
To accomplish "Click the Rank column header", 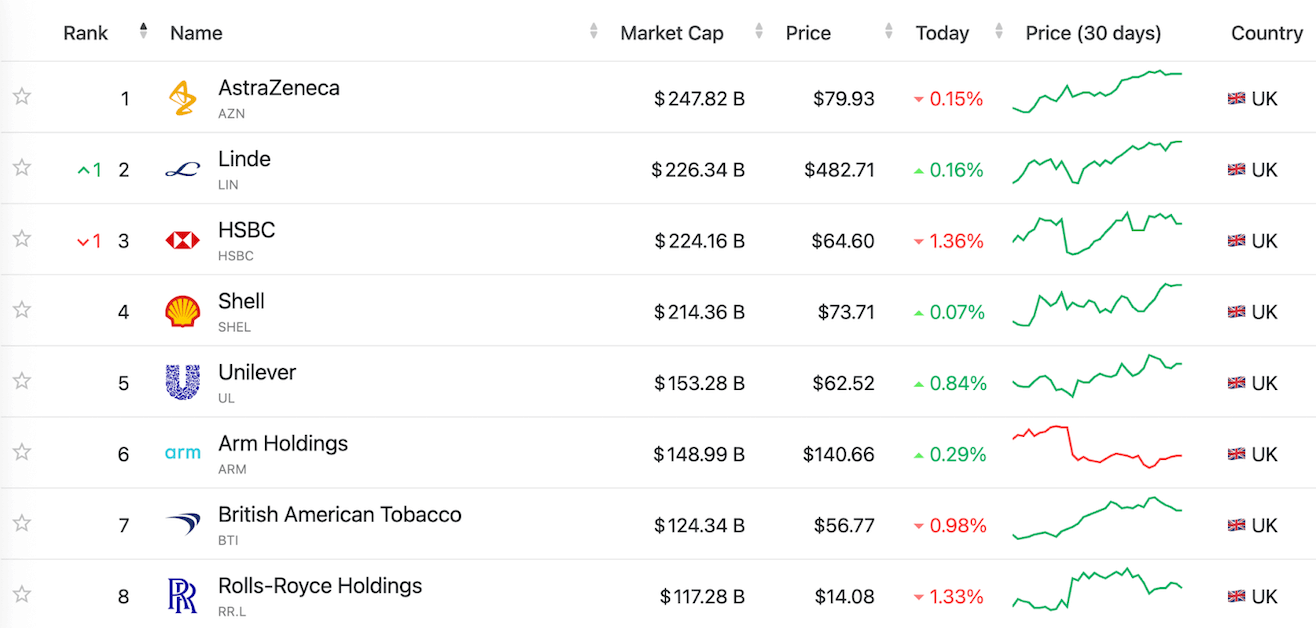I will (86, 33).
